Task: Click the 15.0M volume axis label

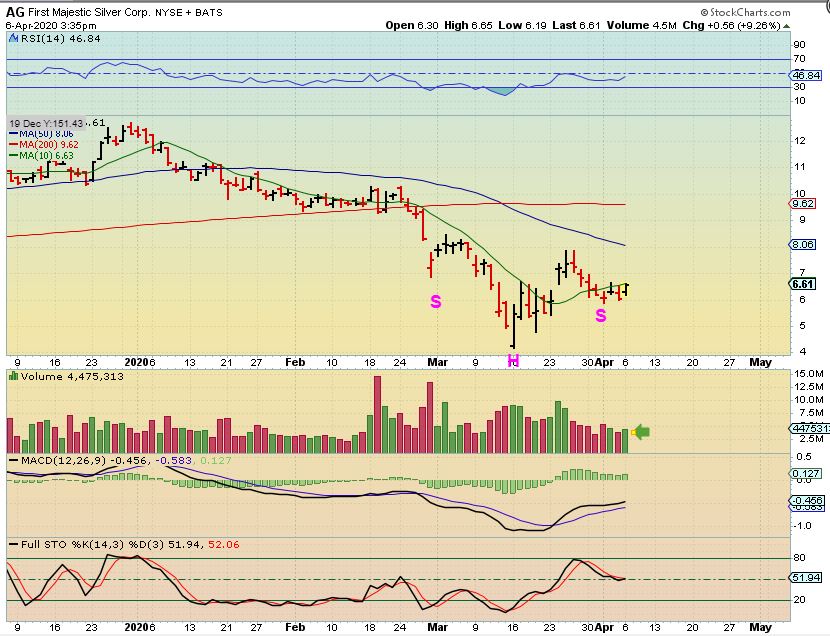Action: pyautogui.click(x=809, y=374)
